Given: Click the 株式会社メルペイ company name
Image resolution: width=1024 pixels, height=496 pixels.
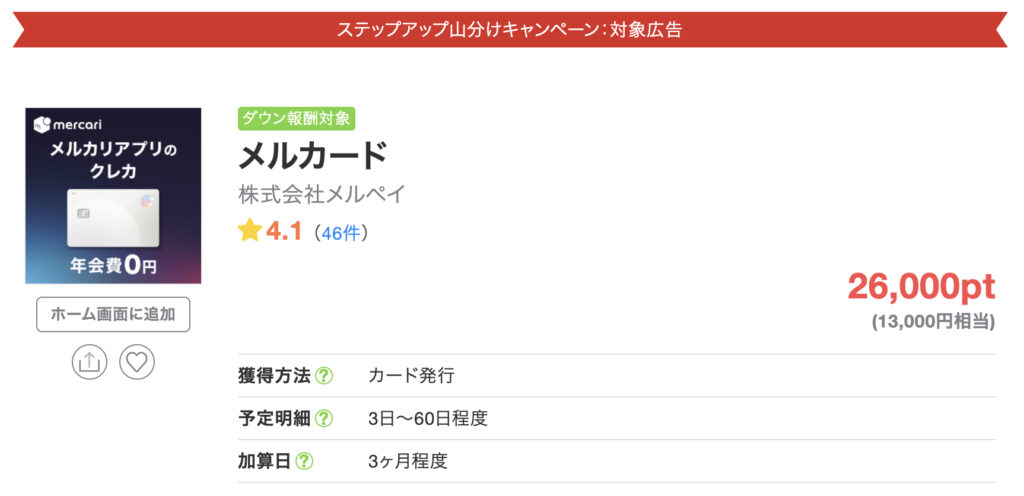Looking at the screenshot, I should coord(322,194).
